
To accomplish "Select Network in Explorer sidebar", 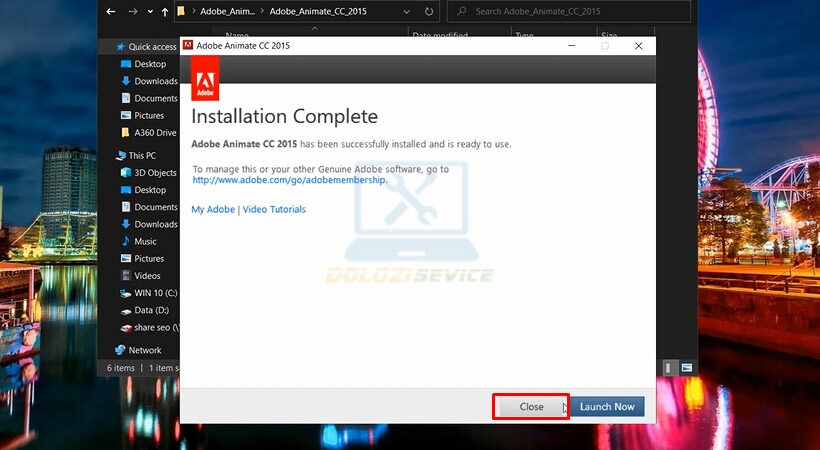I will [139, 350].
